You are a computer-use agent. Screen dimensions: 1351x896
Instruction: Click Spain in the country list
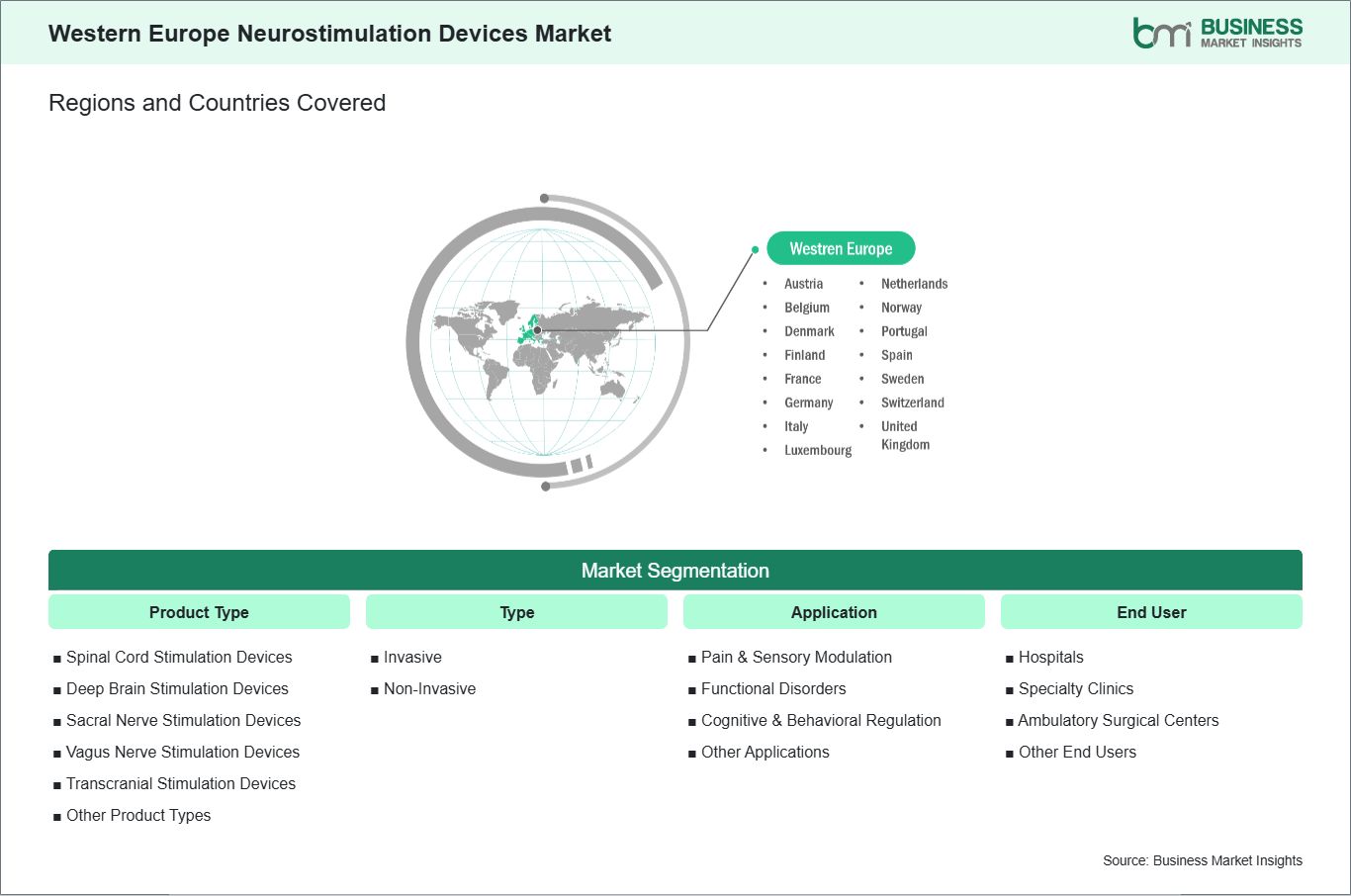[897, 355]
